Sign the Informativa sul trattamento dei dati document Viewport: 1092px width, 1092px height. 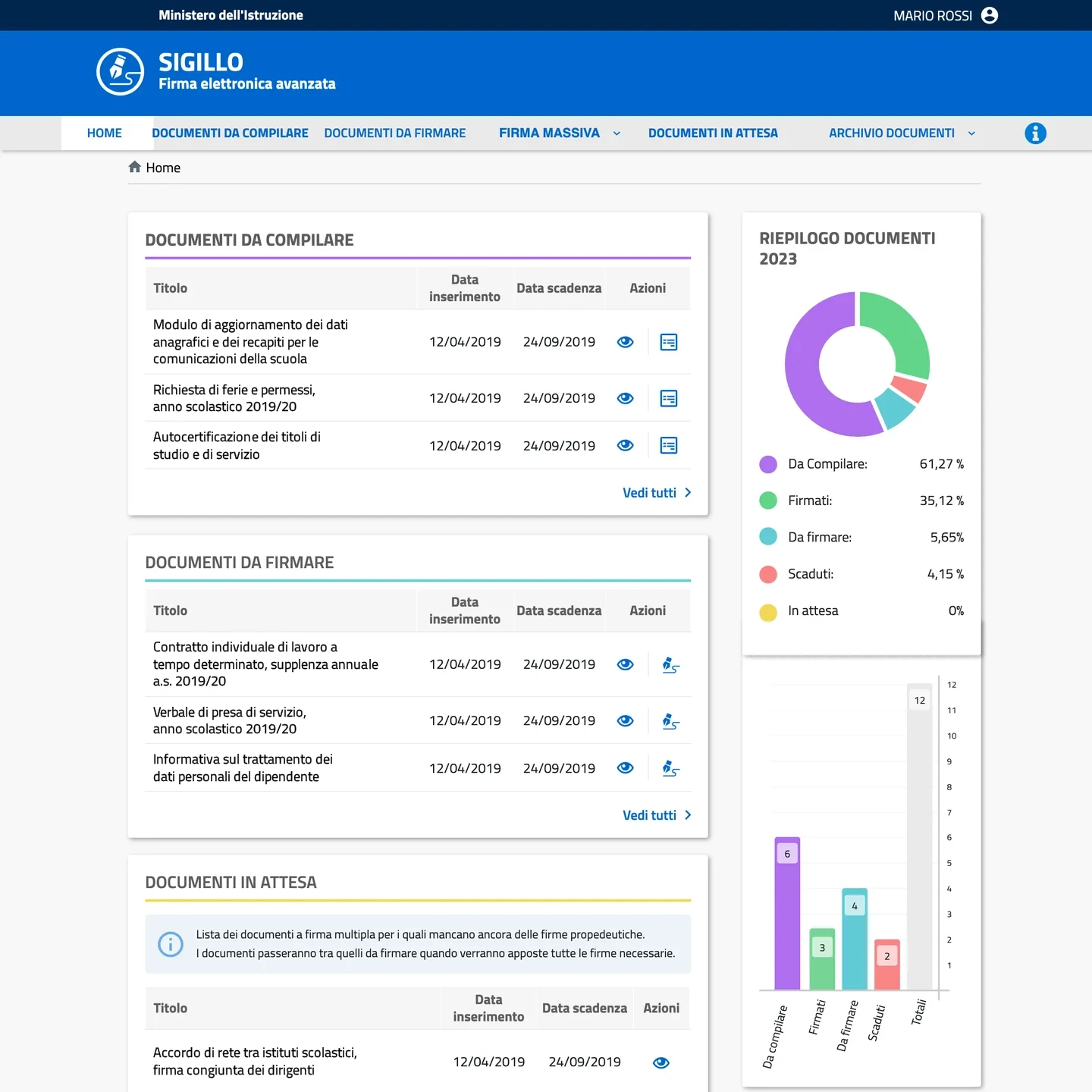(670, 769)
